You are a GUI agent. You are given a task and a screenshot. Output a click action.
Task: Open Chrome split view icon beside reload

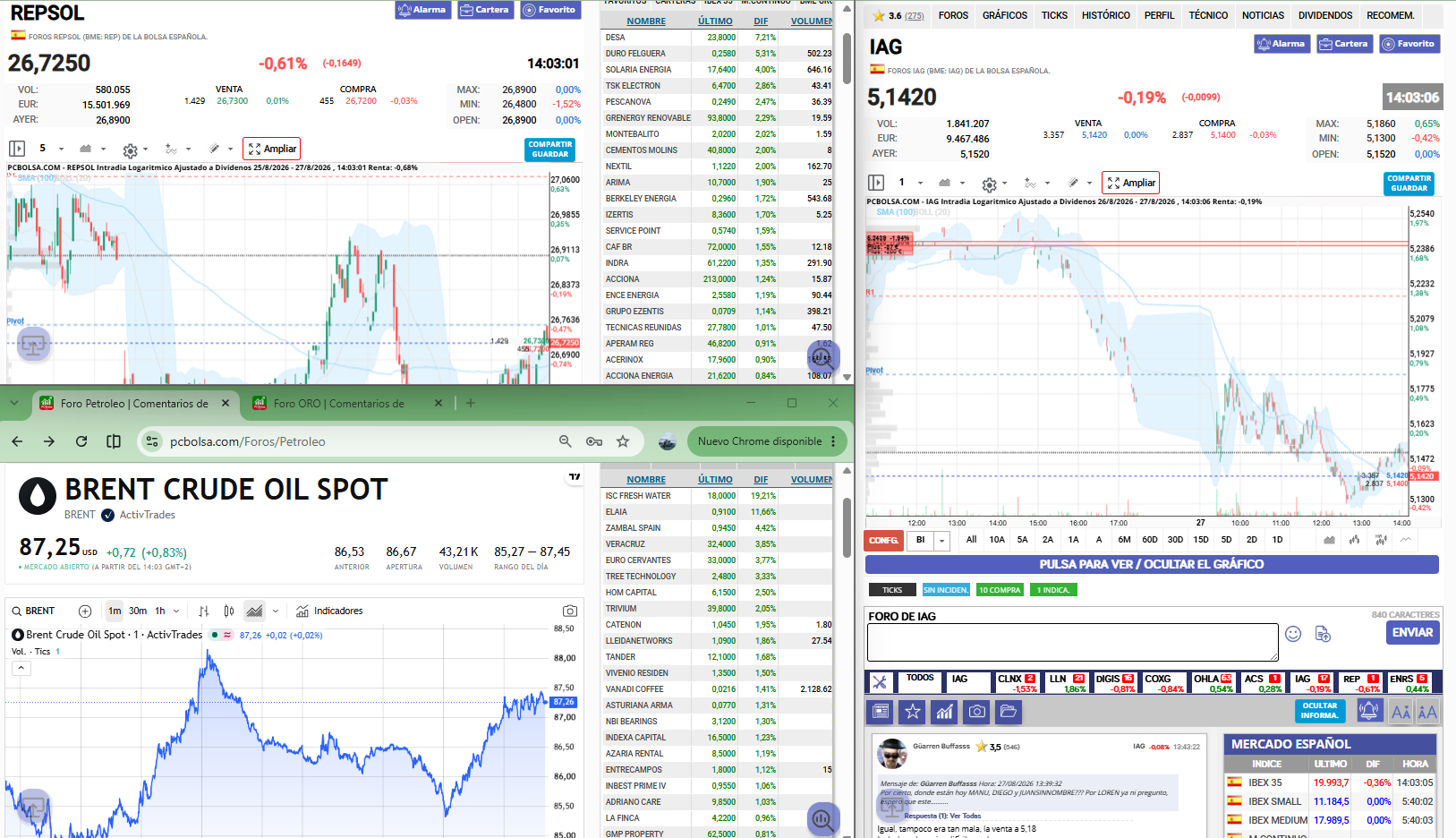point(114,441)
